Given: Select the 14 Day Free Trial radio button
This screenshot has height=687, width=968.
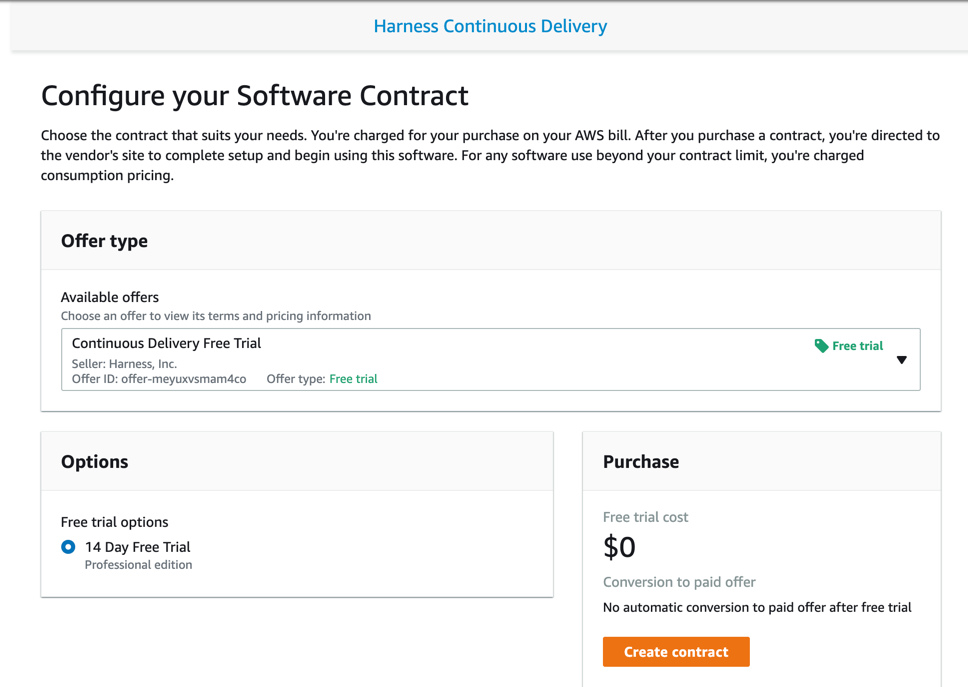Looking at the screenshot, I should (69, 547).
